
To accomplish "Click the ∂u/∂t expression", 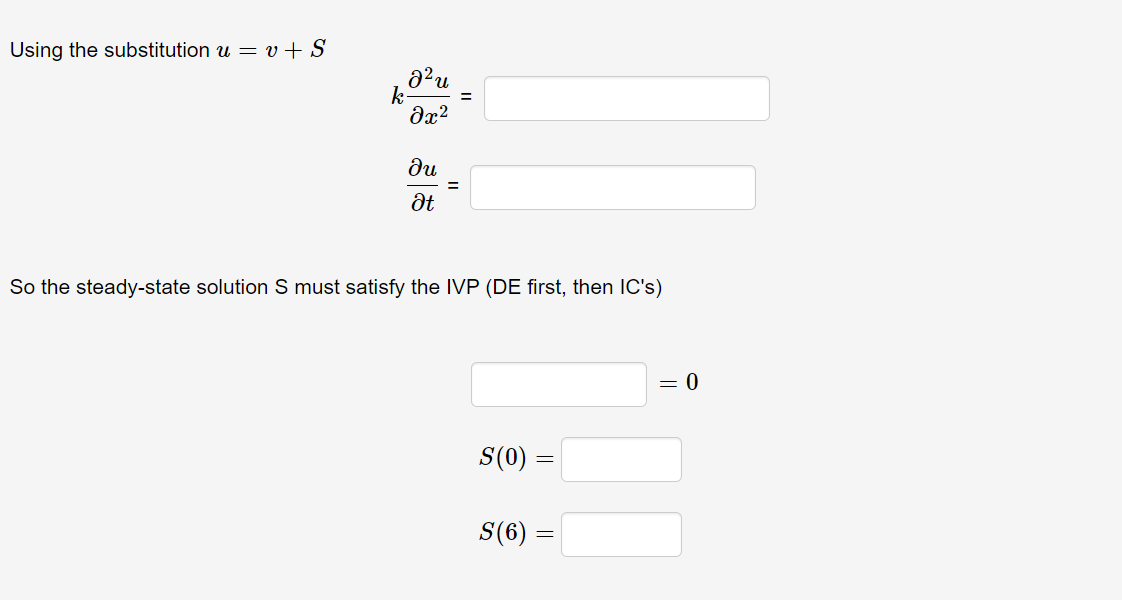I will pyautogui.click(x=421, y=186).
